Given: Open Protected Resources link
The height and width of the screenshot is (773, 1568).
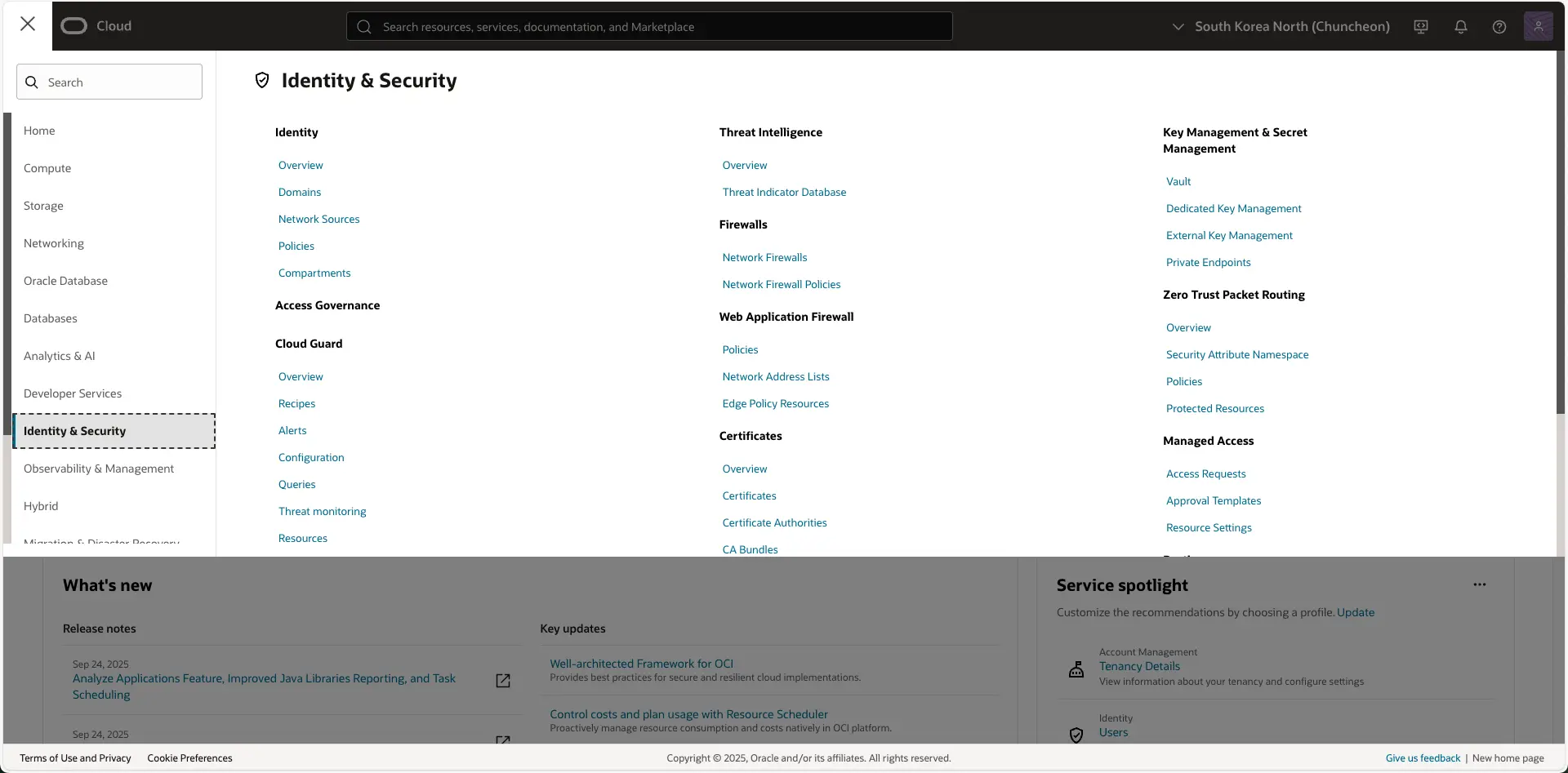Looking at the screenshot, I should 1215,408.
